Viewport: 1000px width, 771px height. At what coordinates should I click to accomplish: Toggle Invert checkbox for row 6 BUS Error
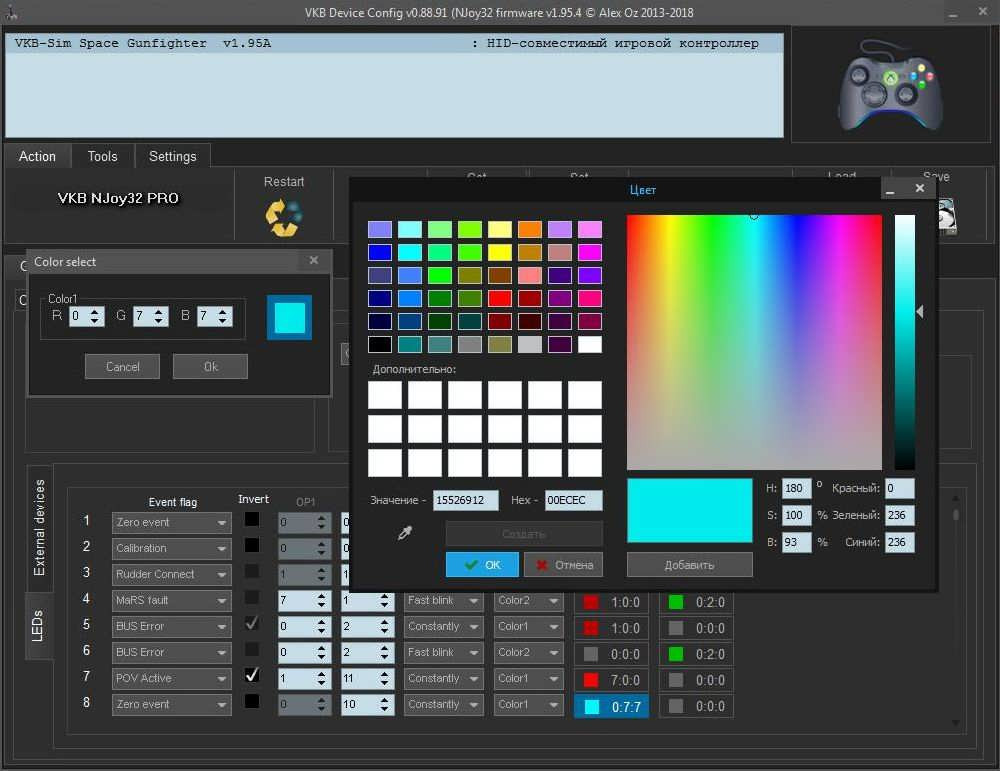click(252, 649)
